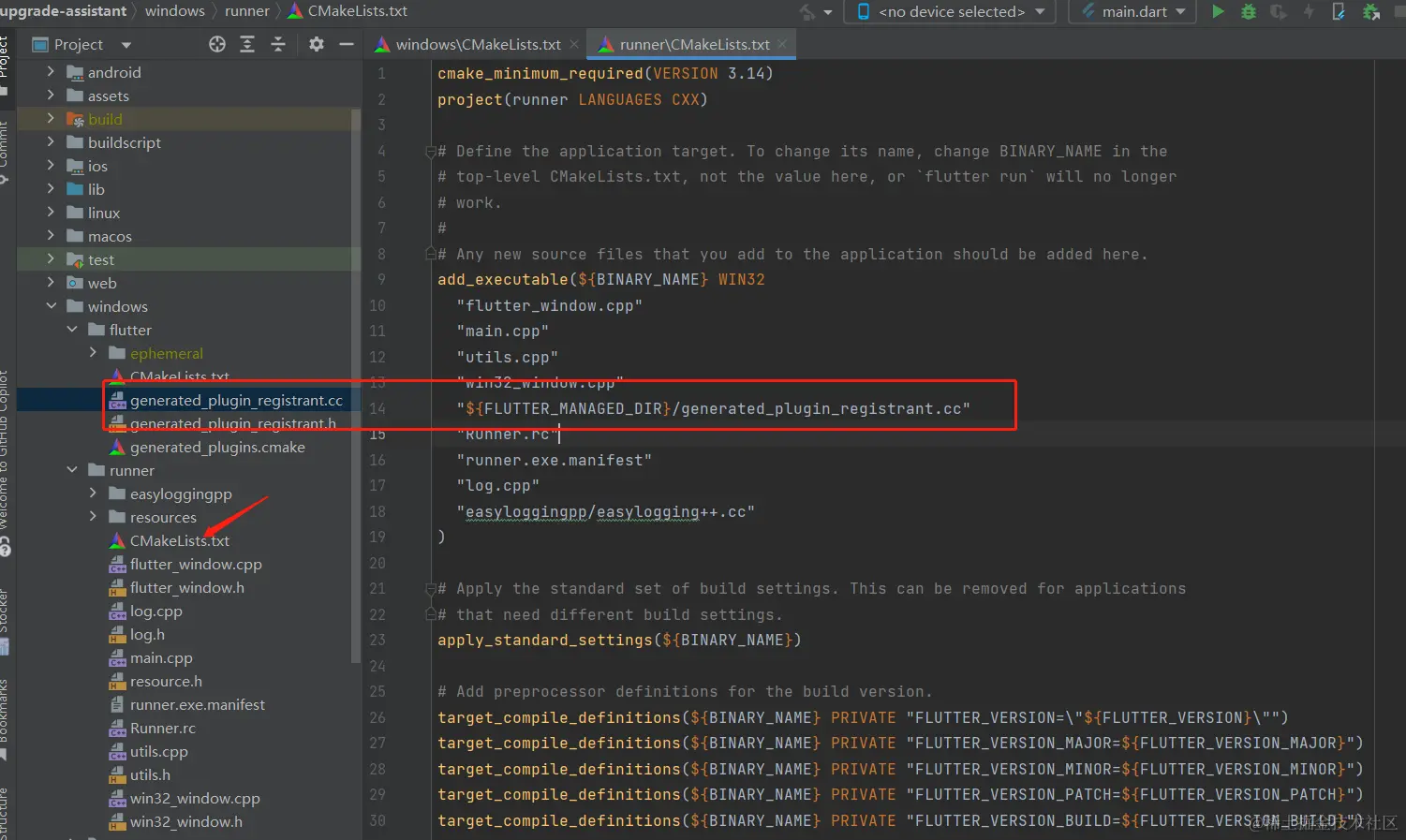The height and width of the screenshot is (840, 1406).
Task: Collapse the runner folder
Action: pos(72,470)
